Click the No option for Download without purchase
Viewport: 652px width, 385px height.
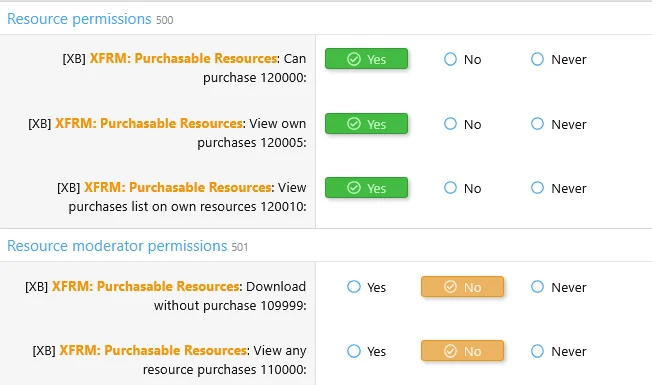(462, 287)
